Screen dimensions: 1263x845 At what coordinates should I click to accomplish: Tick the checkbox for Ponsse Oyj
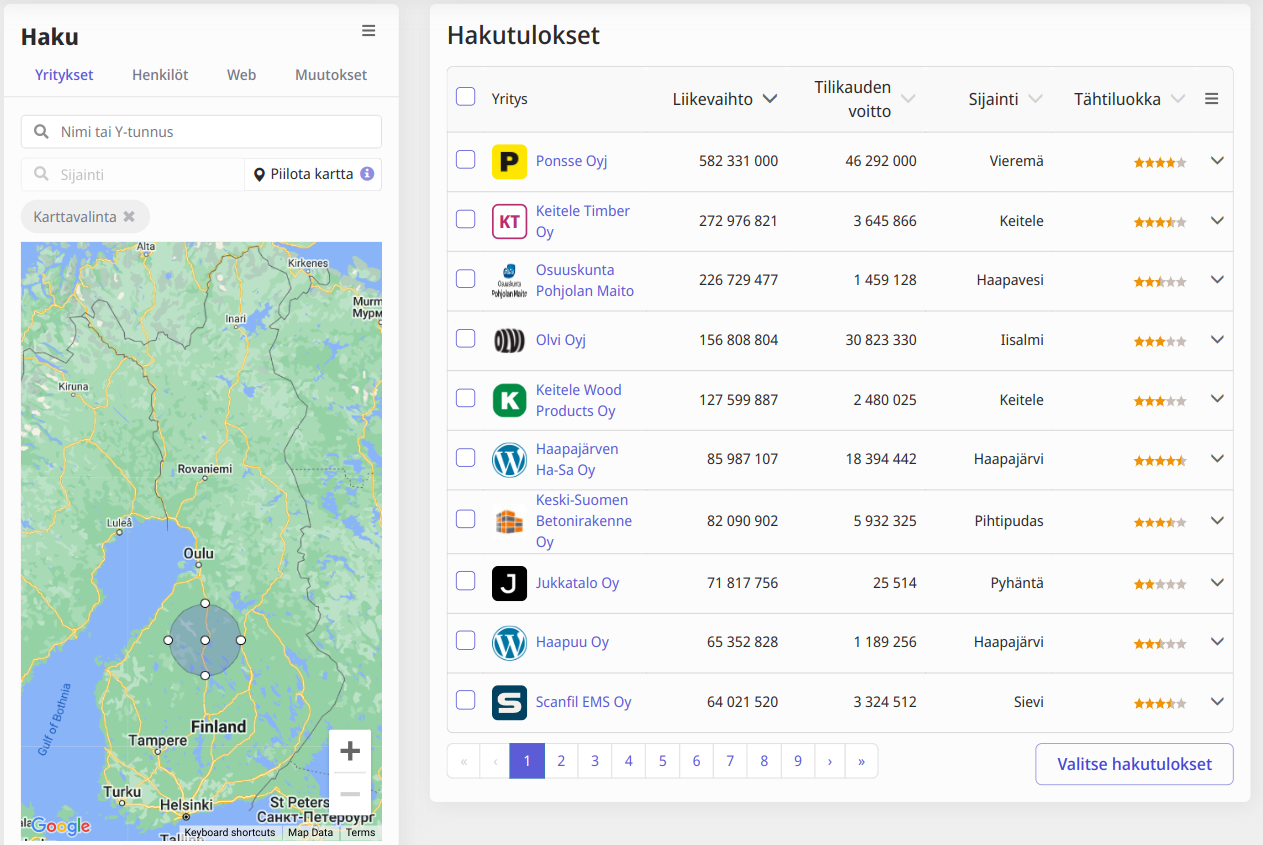[465, 159]
